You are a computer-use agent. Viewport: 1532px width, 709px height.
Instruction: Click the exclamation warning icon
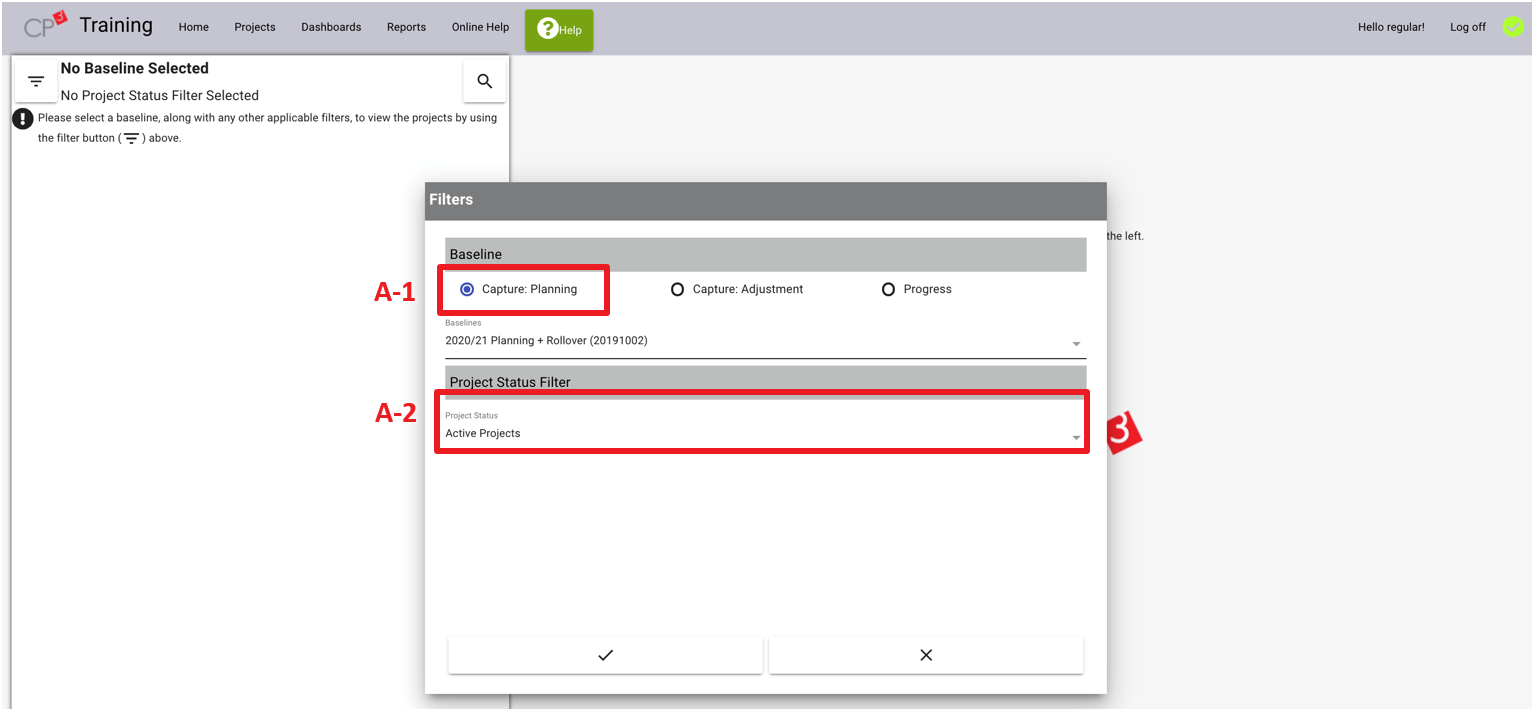[23, 119]
